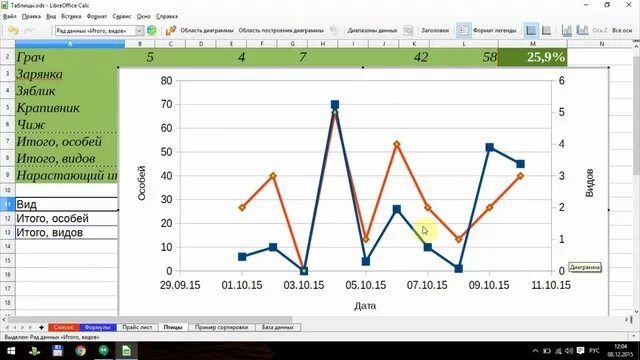Switch to the 'Список' sheet tab
This screenshot has height=360, width=640.
coord(64,327)
